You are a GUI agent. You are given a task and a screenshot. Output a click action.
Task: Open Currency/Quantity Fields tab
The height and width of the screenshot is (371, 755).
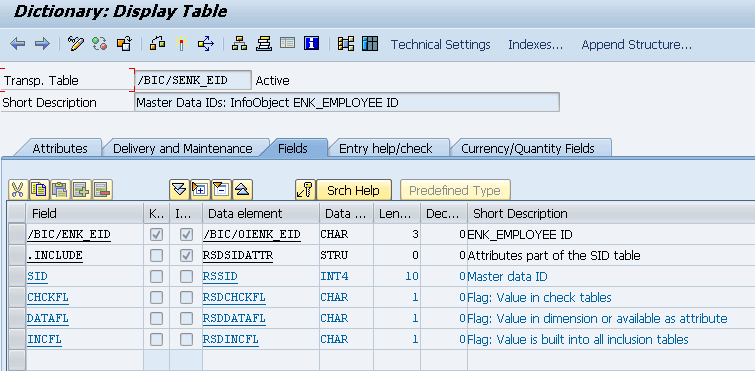tap(528, 148)
